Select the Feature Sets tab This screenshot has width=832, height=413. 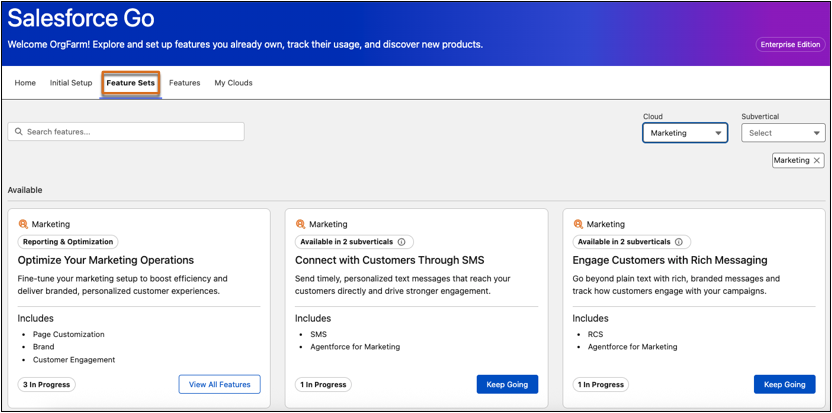pyautogui.click(x=131, y=83)
